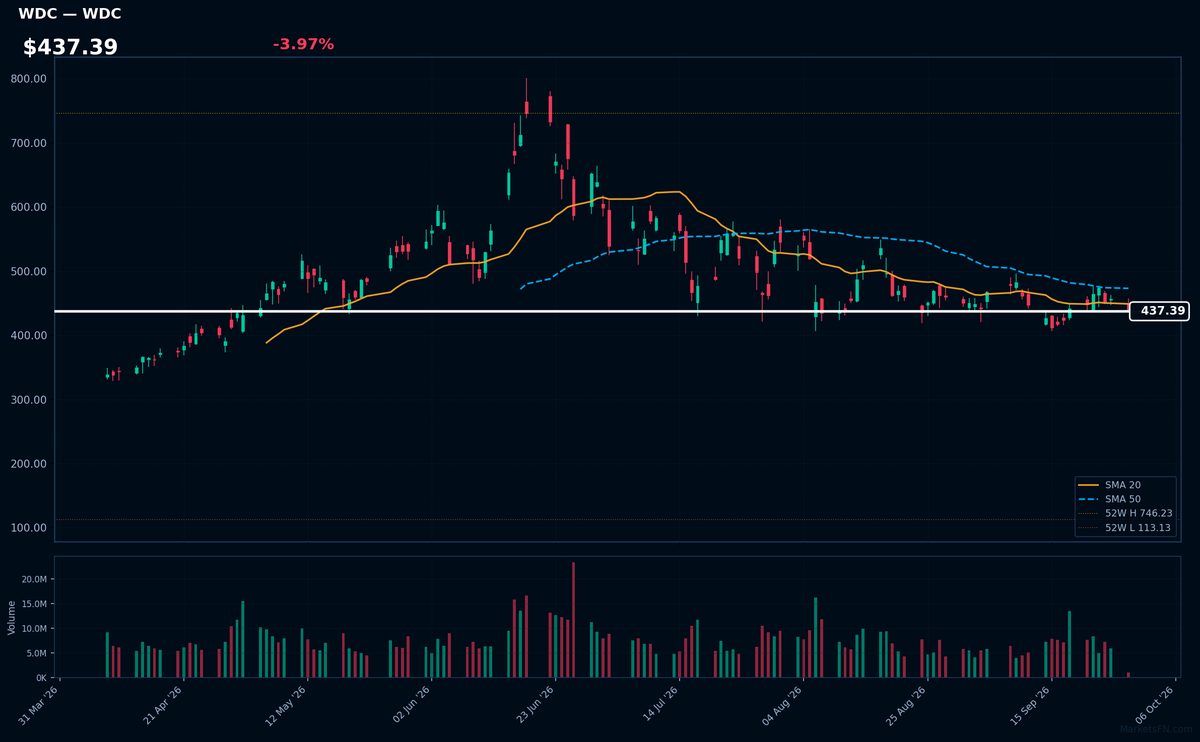
Task: Click the 10.0M volume axis label
Action: [35, 629]
